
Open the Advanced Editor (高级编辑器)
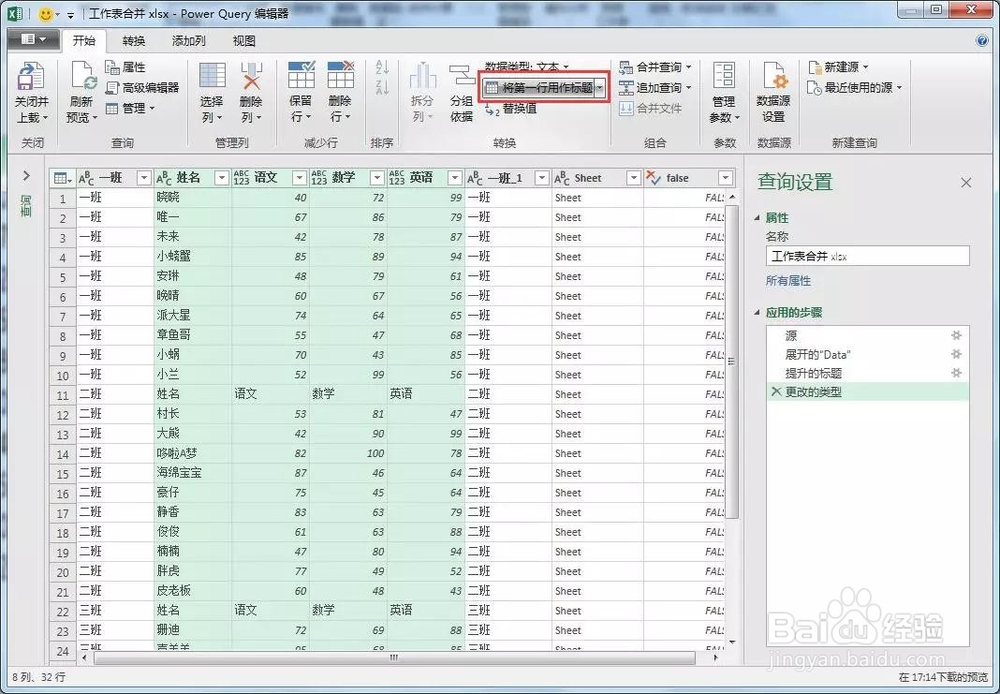pyautogui.click(x=142, y=87)
